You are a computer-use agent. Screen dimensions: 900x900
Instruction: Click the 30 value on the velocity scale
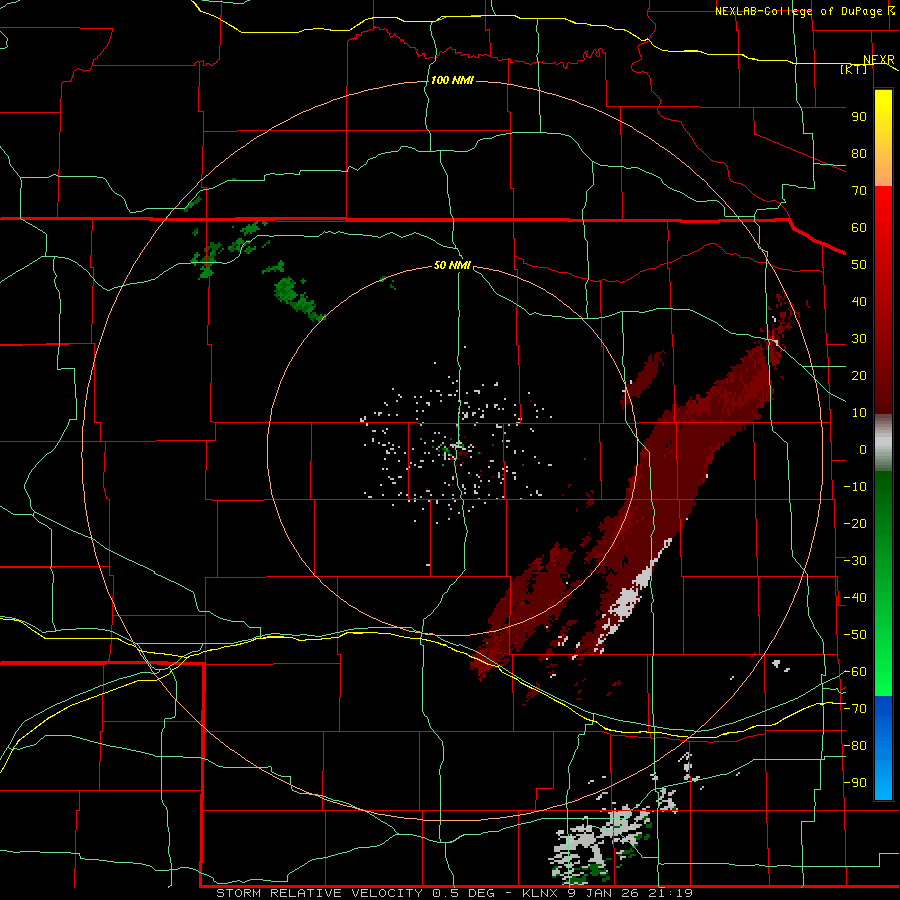859,339
